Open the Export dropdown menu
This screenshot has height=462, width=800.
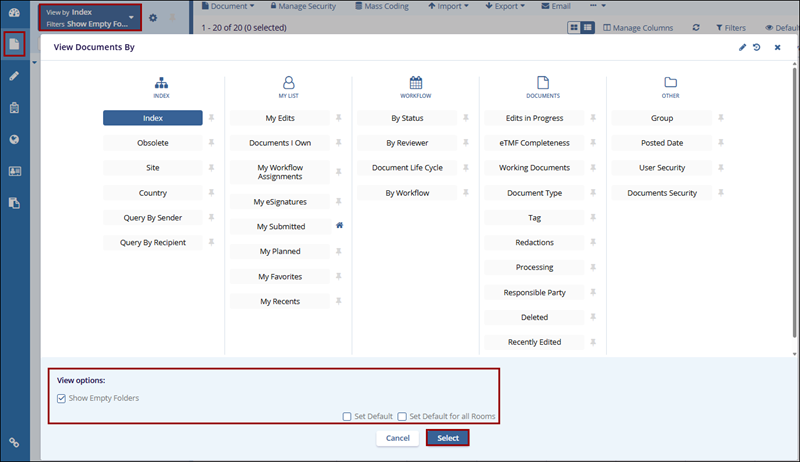click(507, 6)
